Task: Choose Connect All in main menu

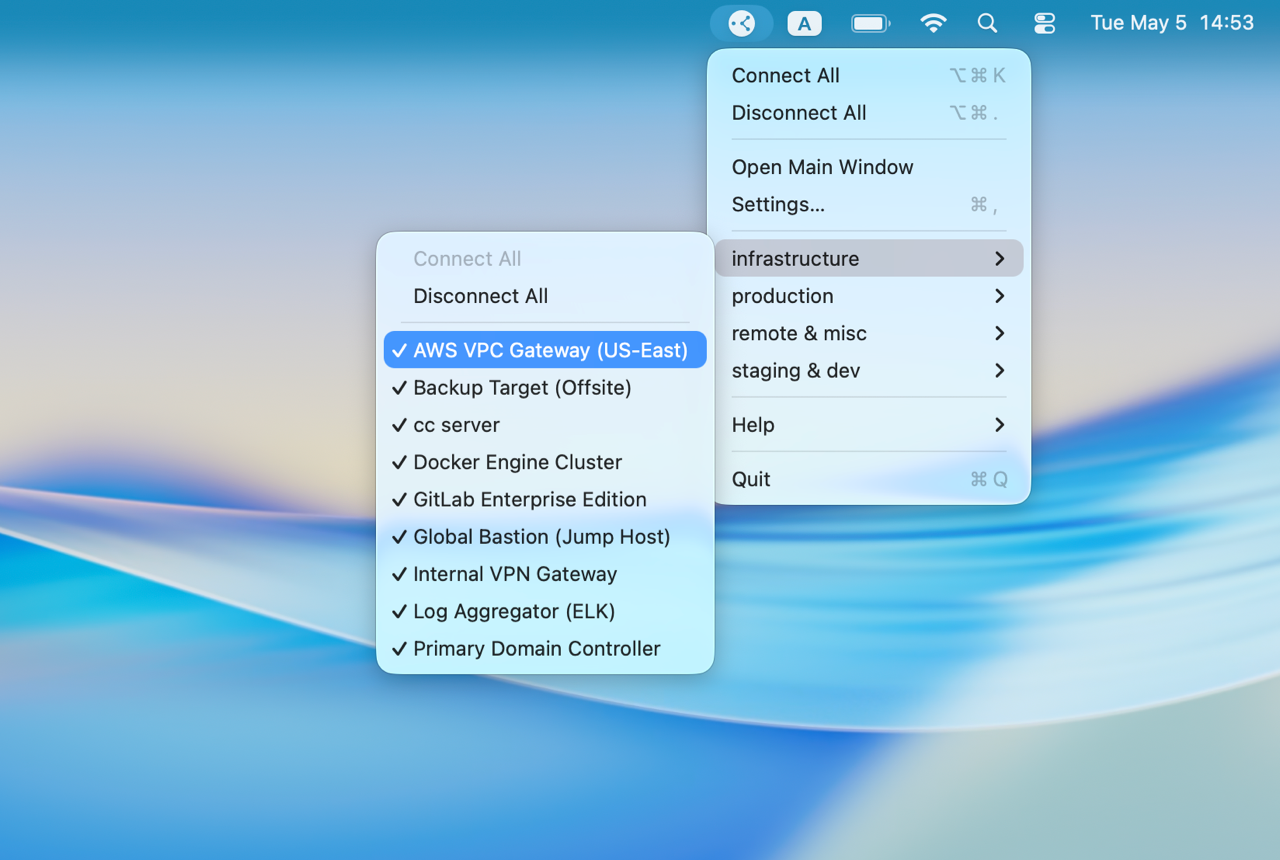Action: (869, 76)
